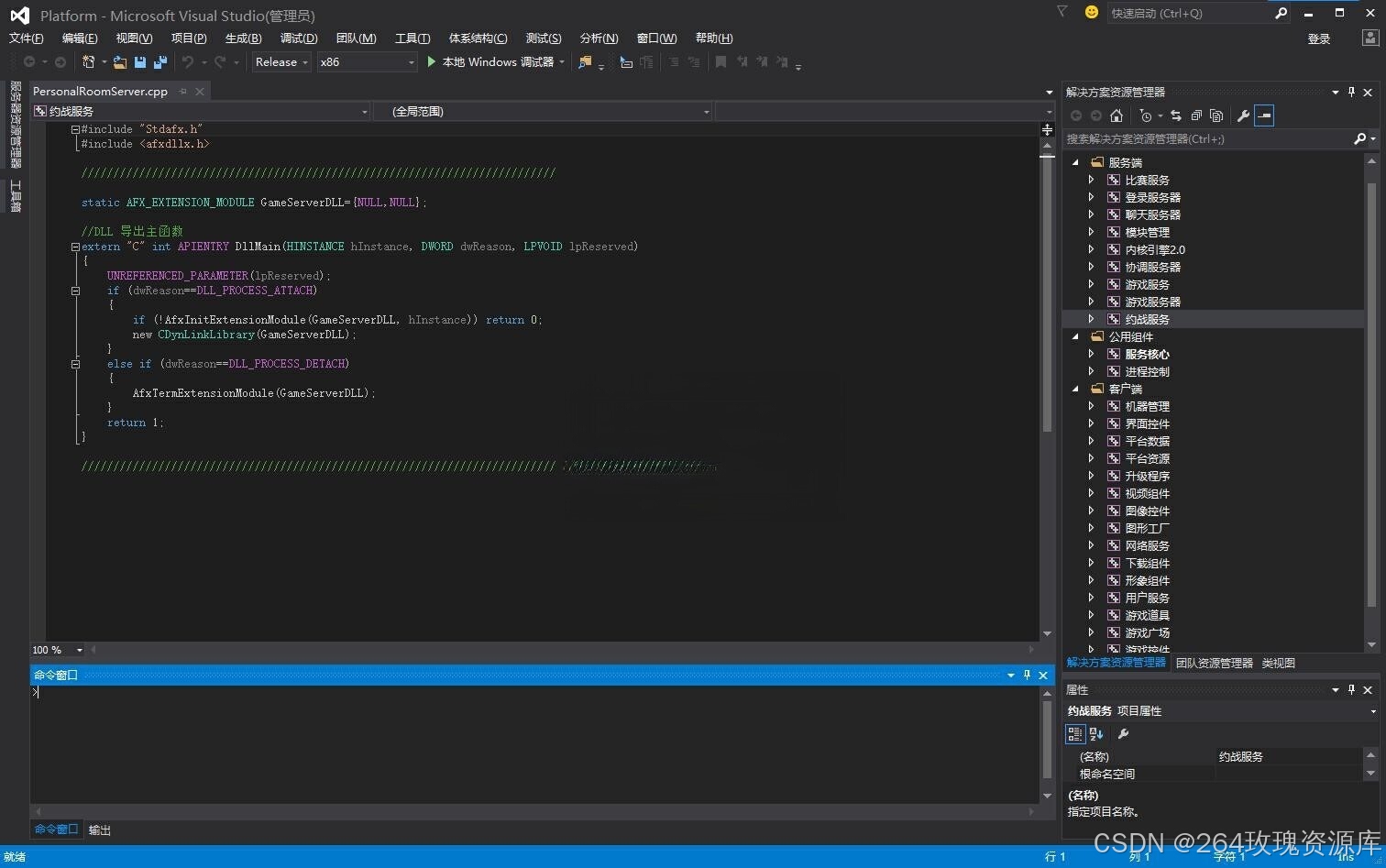Click the Open File folder icon
This screenshot has height=868, width=1386.
click(120, 62)
